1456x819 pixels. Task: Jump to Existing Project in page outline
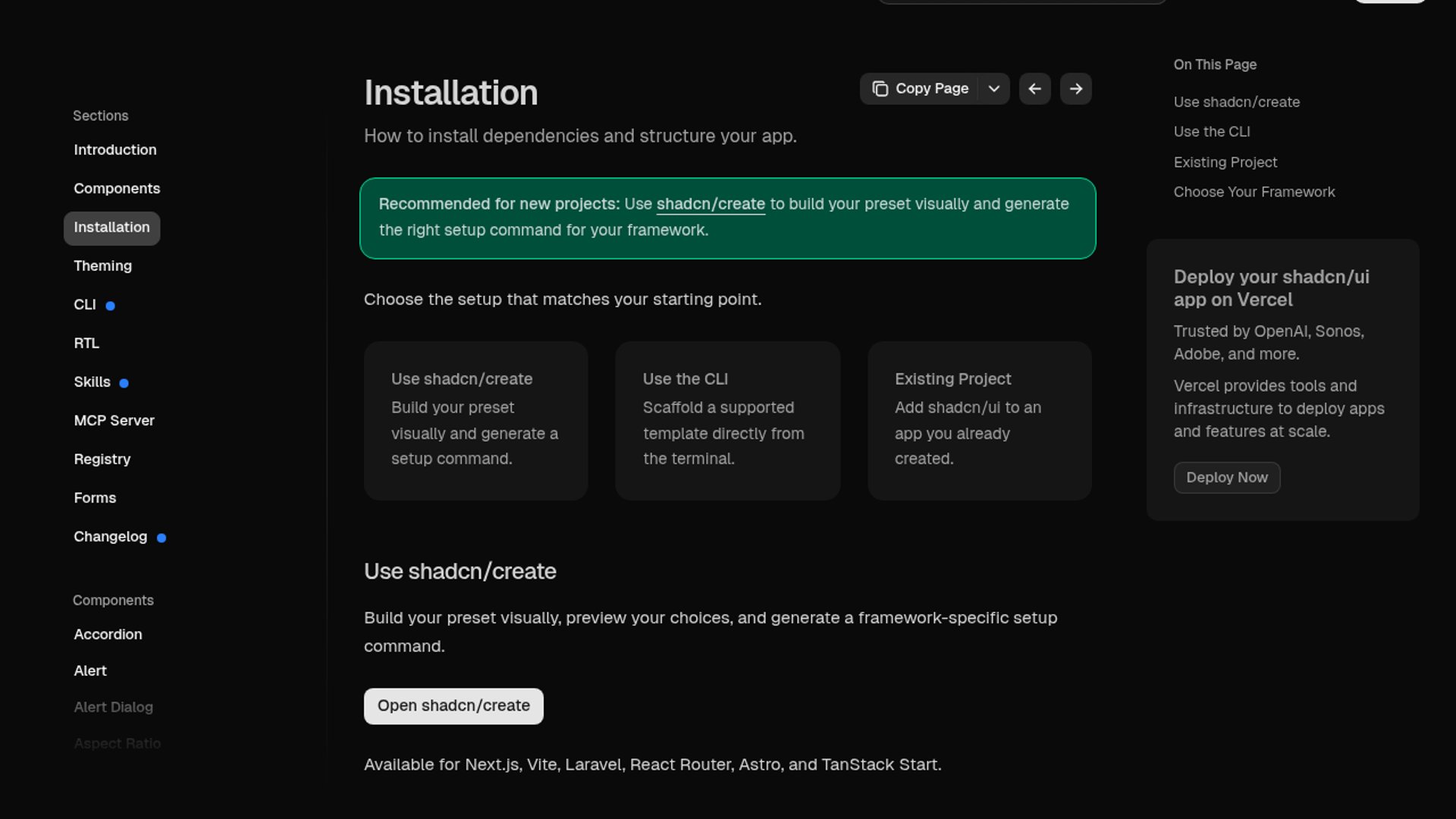pyautogui.click(x=1225, y=162)
